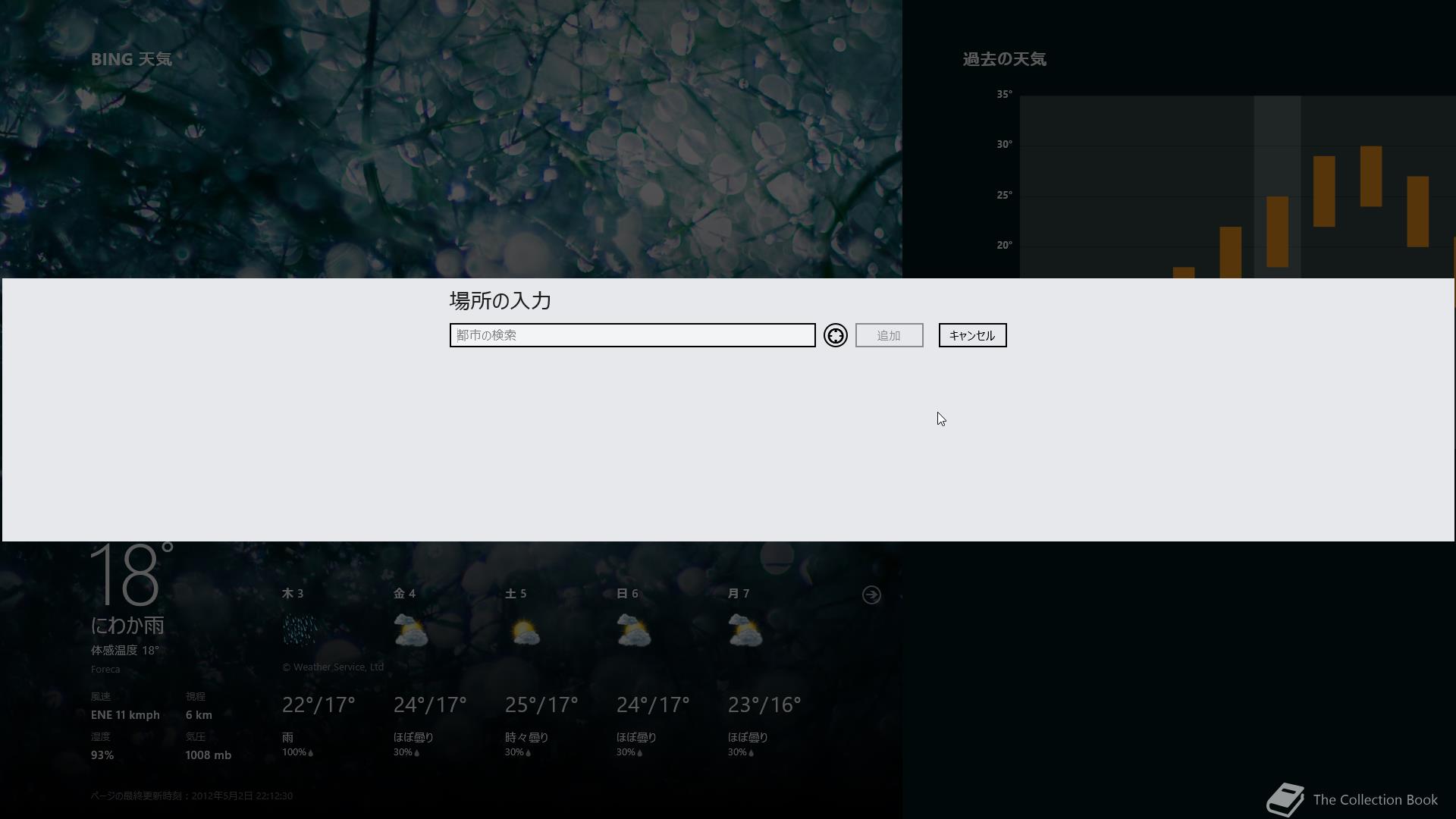Click the 18° current temperature
Screen dimensions: 1456x819
[x=132, y=574]
